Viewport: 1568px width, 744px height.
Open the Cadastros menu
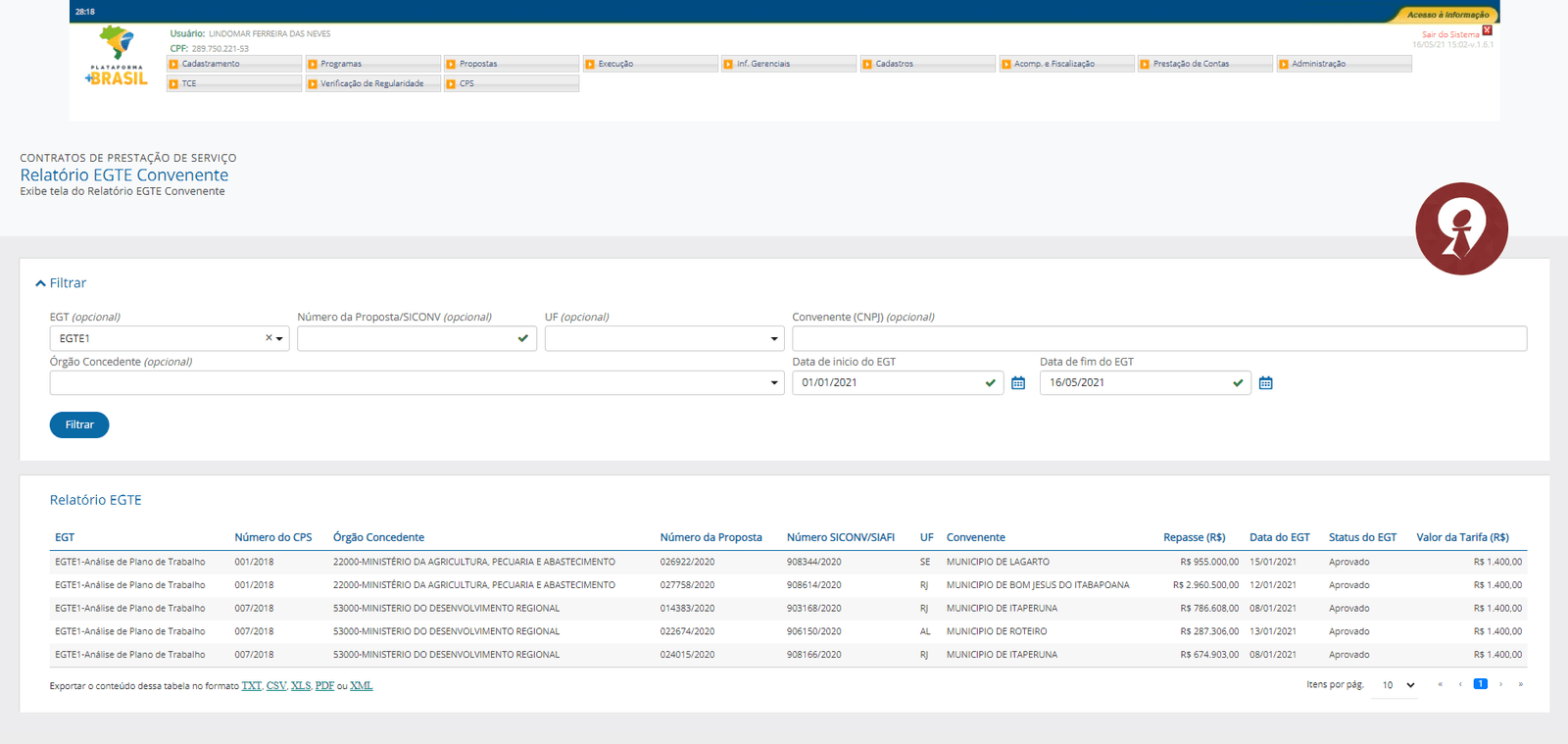coord(928,64)
